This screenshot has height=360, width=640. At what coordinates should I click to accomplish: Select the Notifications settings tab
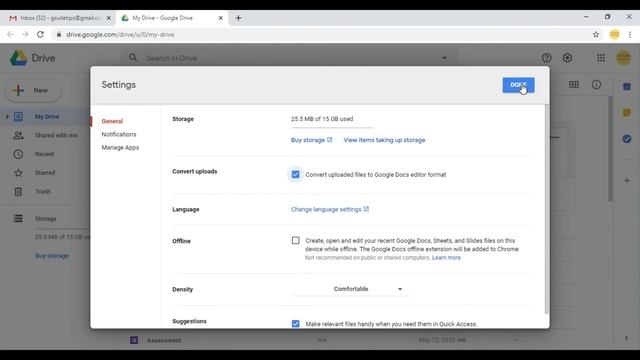tap(119, 134)
